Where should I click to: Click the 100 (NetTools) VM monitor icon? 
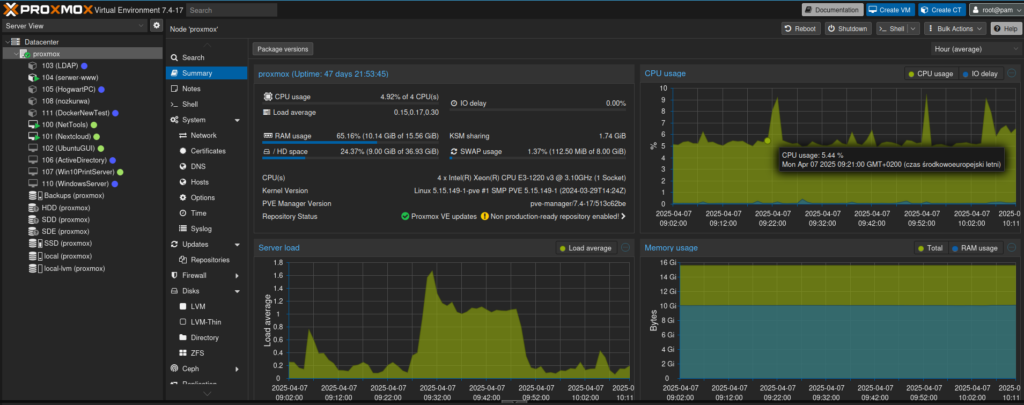[x=33, y=125]
